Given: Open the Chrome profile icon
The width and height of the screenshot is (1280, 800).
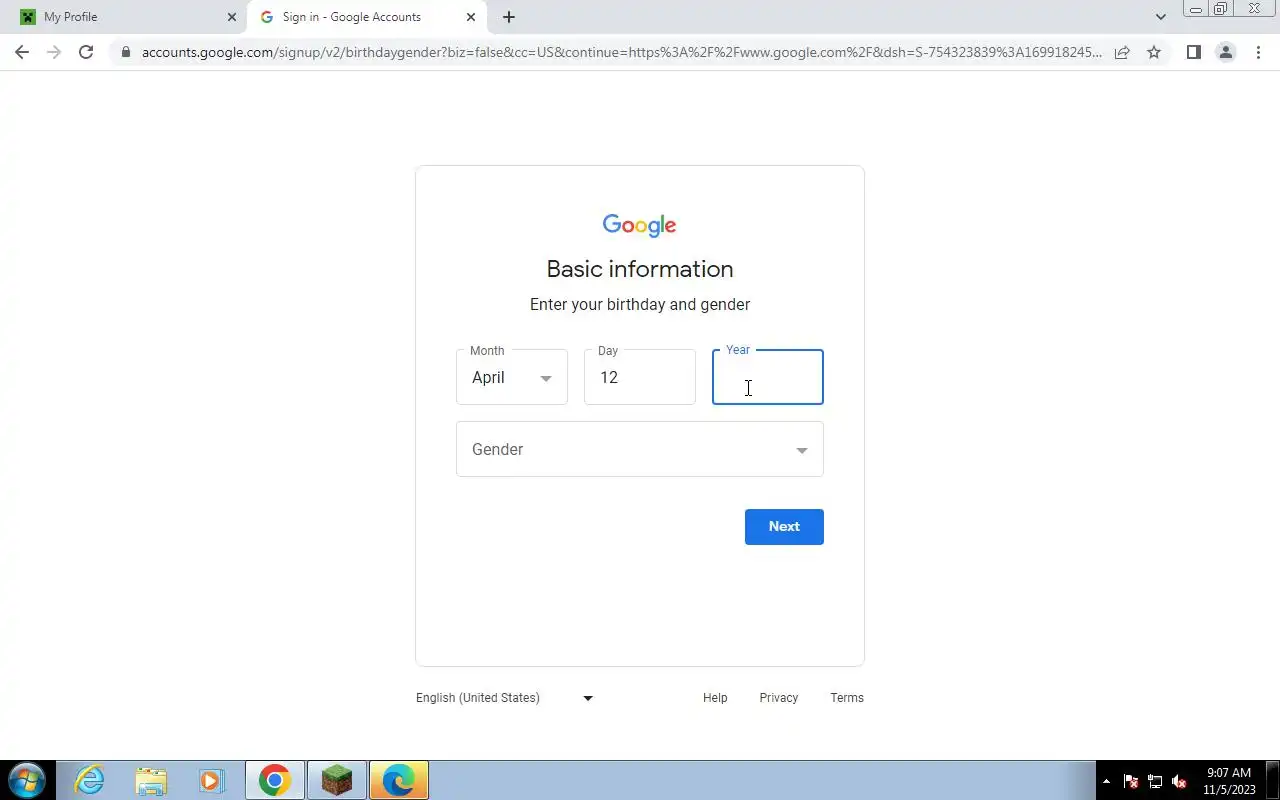Looking at the screenshot, I should coord(1225,52).
